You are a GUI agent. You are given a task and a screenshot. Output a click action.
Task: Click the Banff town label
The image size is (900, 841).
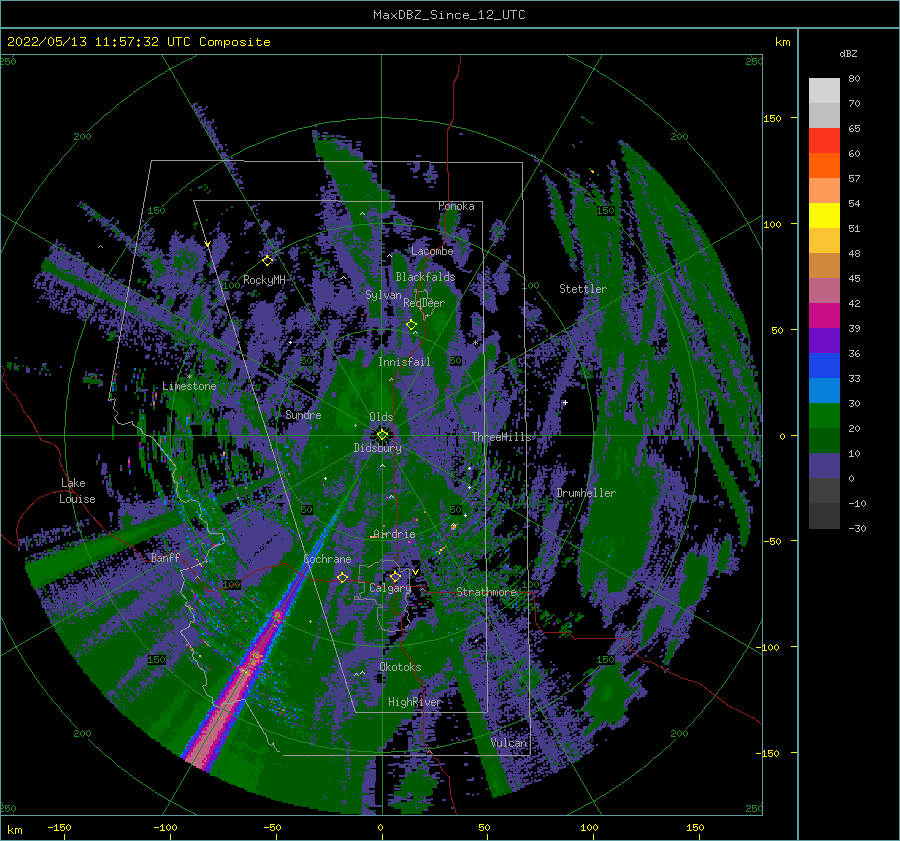coord(165,557)
